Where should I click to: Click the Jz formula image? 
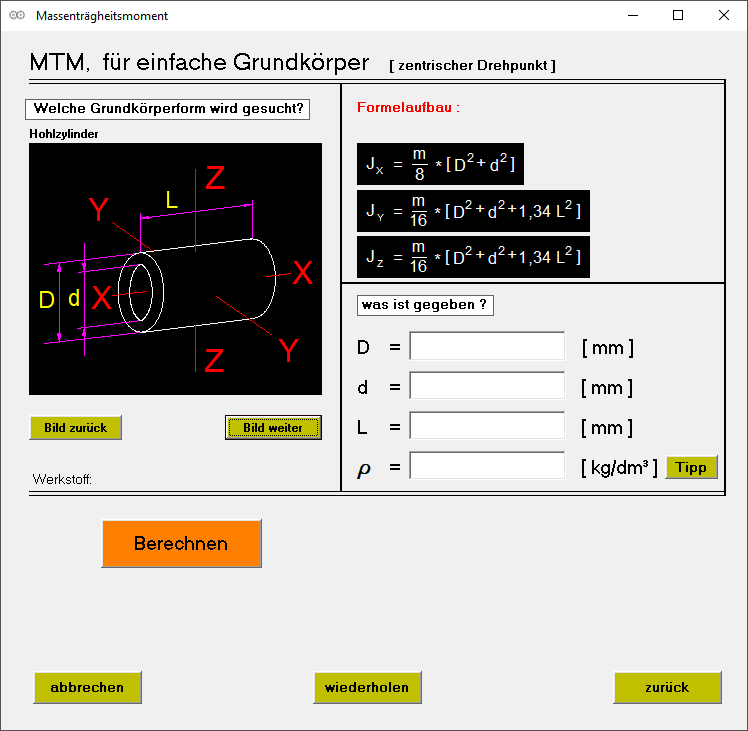tap(473, 257)
